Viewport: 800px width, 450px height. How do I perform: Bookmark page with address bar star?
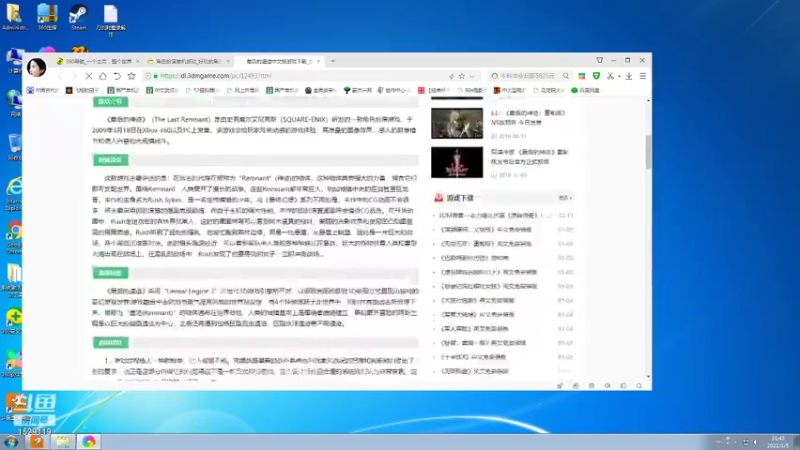pos(462,76)
